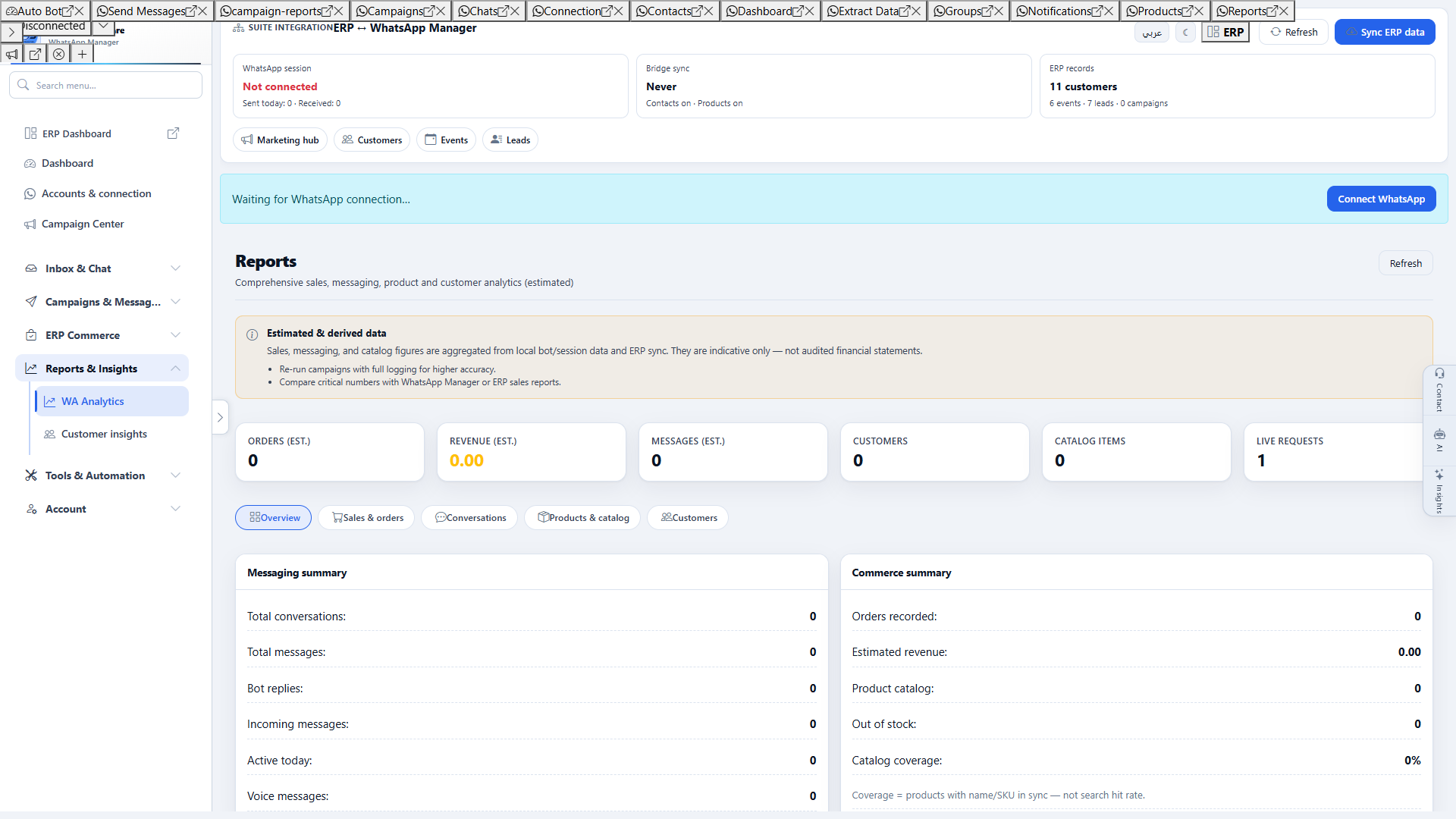Viewport: 1456px width, 819px height.
Task: Open the Events shortcut chip
Action: tap(447, 140)
